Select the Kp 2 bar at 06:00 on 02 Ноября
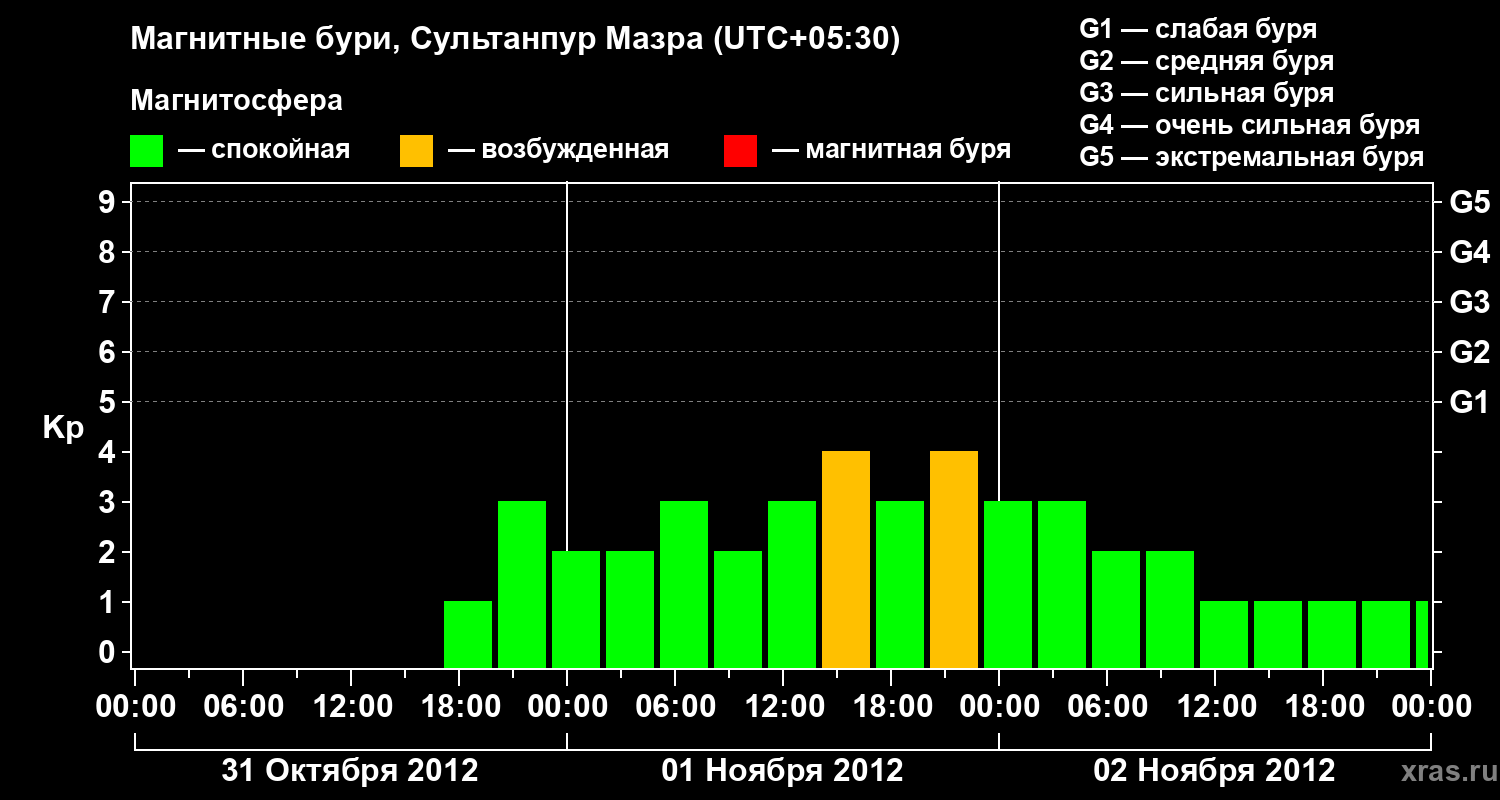Screen dimensions: 1500x800 1116,610
